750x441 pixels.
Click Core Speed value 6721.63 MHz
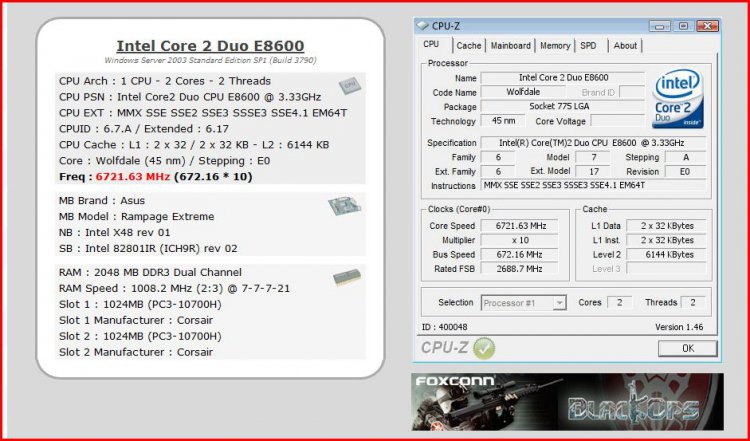[520, 226]
